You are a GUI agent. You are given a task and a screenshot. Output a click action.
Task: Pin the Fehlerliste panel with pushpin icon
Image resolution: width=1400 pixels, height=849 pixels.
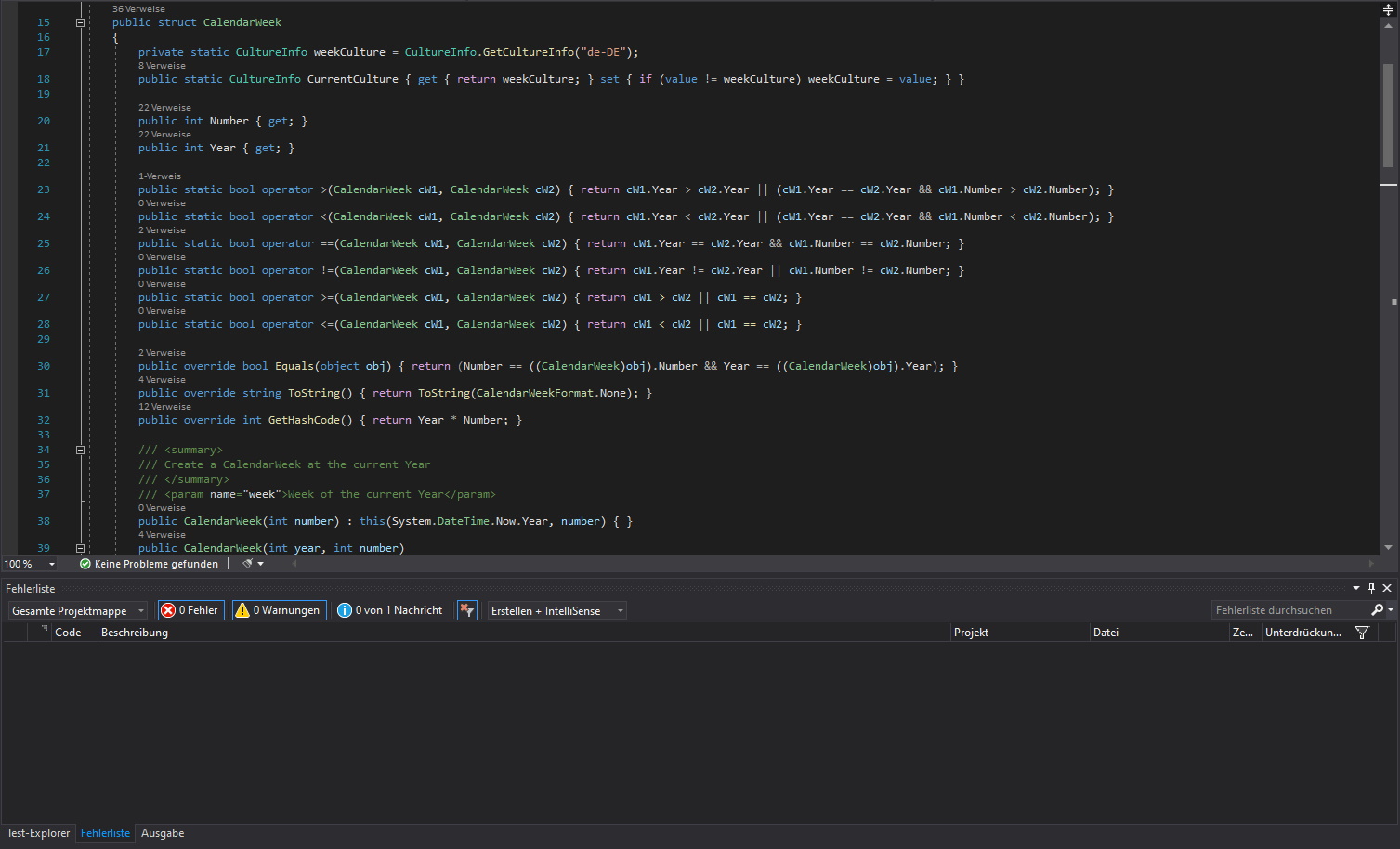tap(1371, 588)
